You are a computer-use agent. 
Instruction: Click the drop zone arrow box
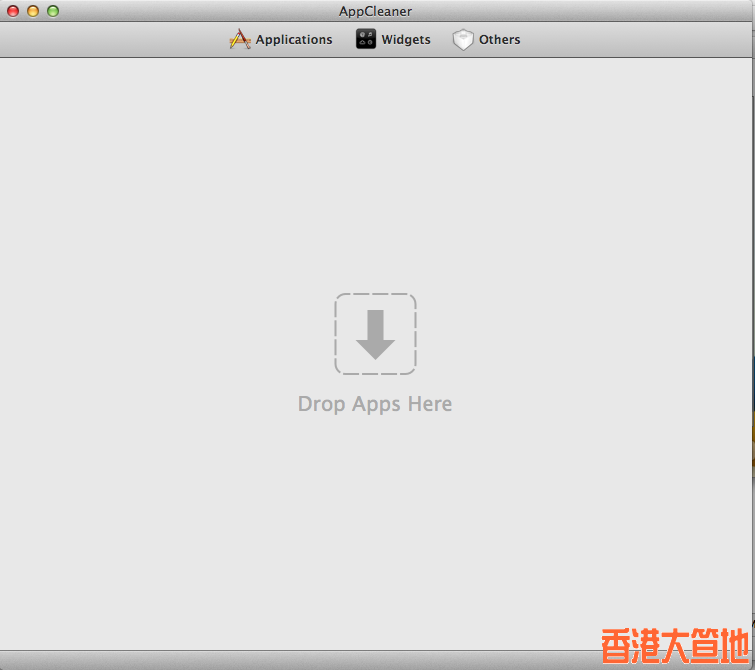376,334
